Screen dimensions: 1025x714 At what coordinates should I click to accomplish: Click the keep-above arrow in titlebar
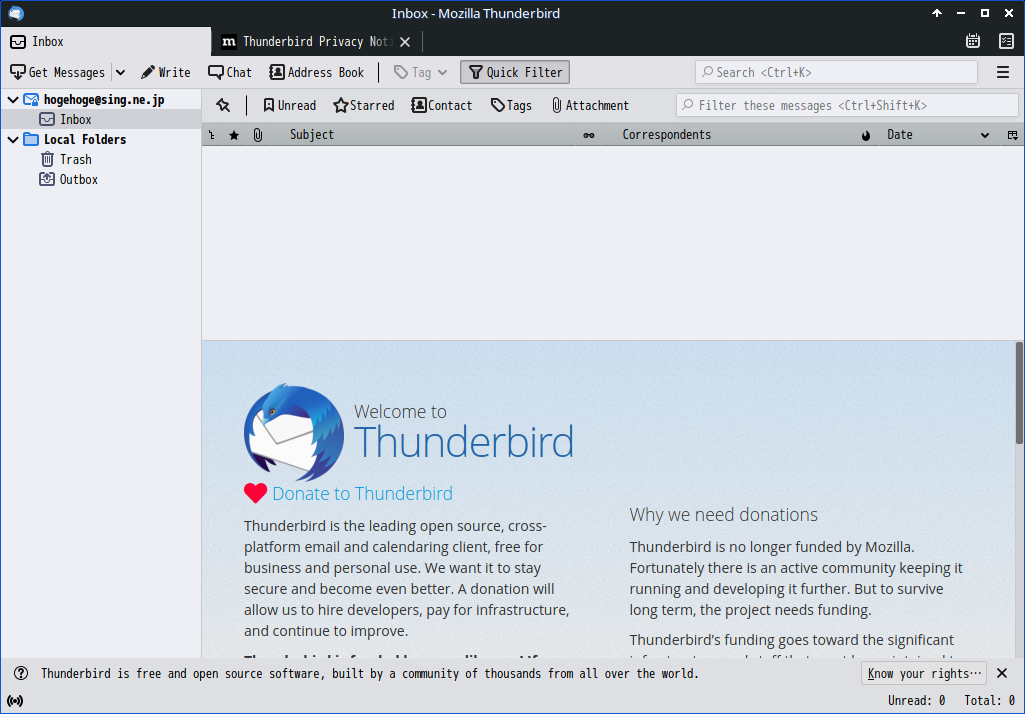[x=937, y=13]
